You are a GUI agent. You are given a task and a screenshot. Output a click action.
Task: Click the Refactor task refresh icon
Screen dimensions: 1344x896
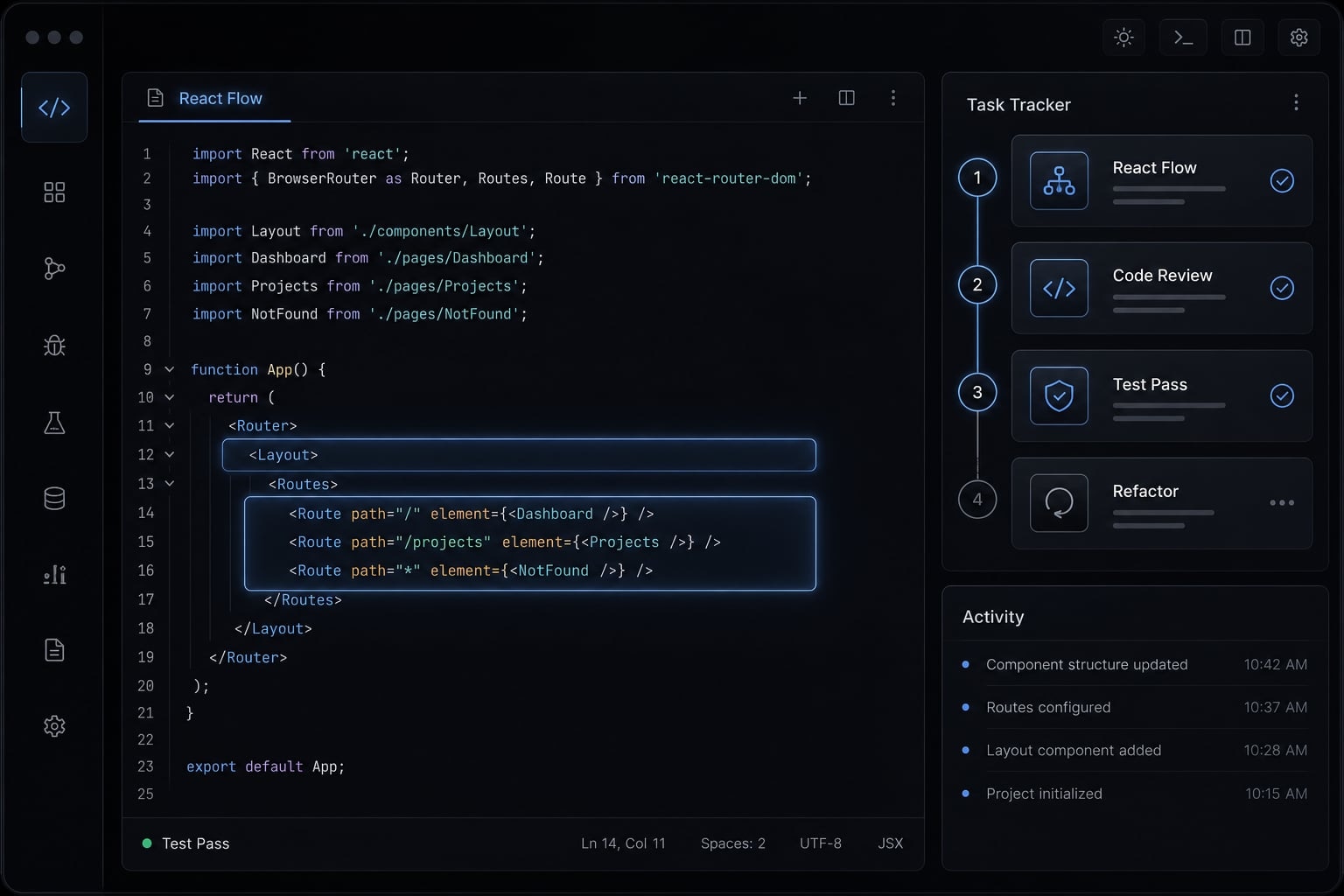coord(1059,503)
